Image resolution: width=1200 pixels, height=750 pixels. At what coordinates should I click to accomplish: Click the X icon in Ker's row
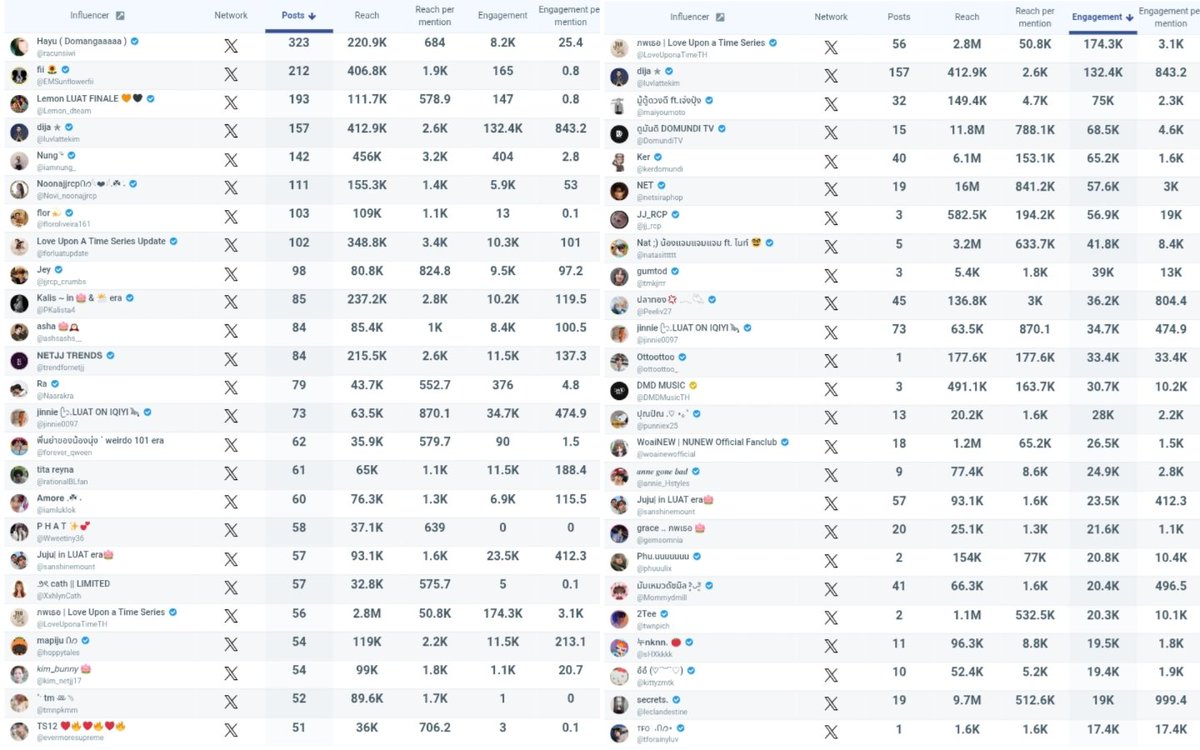click(x=831, y=161)
